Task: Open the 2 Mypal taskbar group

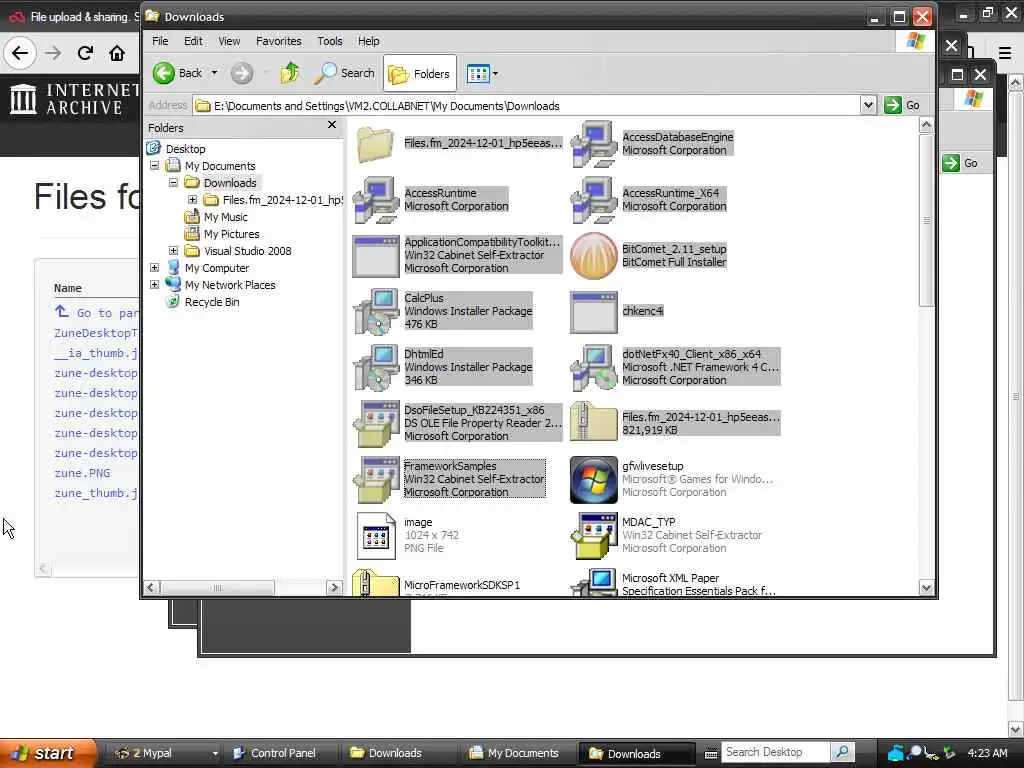Action: click(x=164, y=753)
